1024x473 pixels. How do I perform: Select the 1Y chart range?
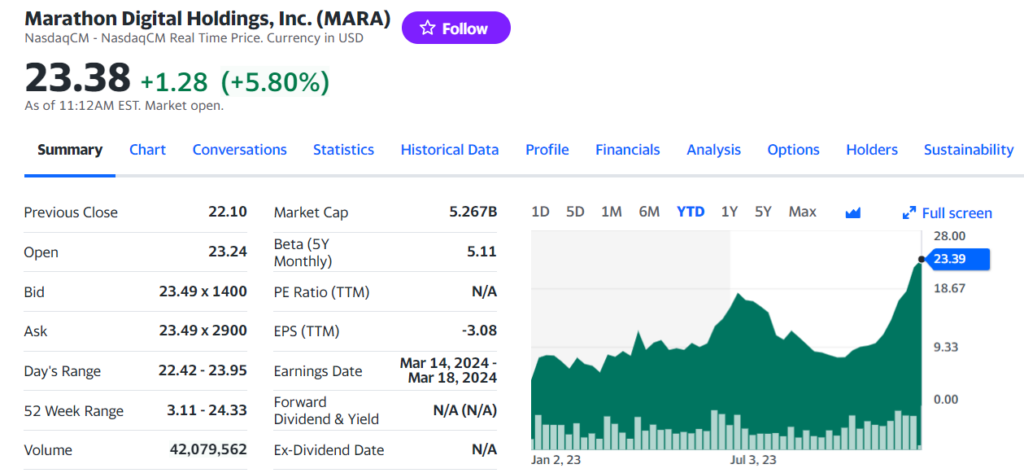tap(729, 212)
